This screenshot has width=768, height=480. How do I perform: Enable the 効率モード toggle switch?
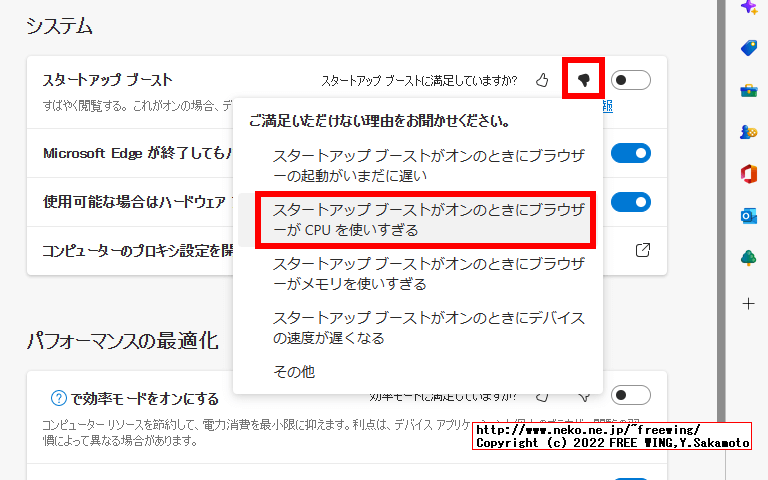pos(630,395)
